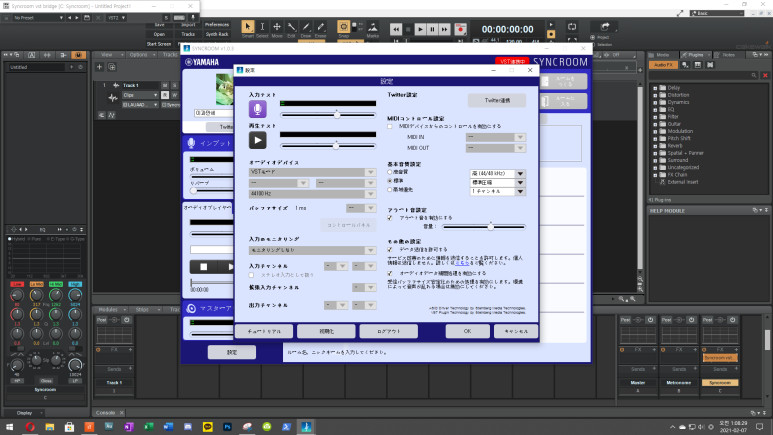Open the buffer size dropdown

tap(361, 208)
